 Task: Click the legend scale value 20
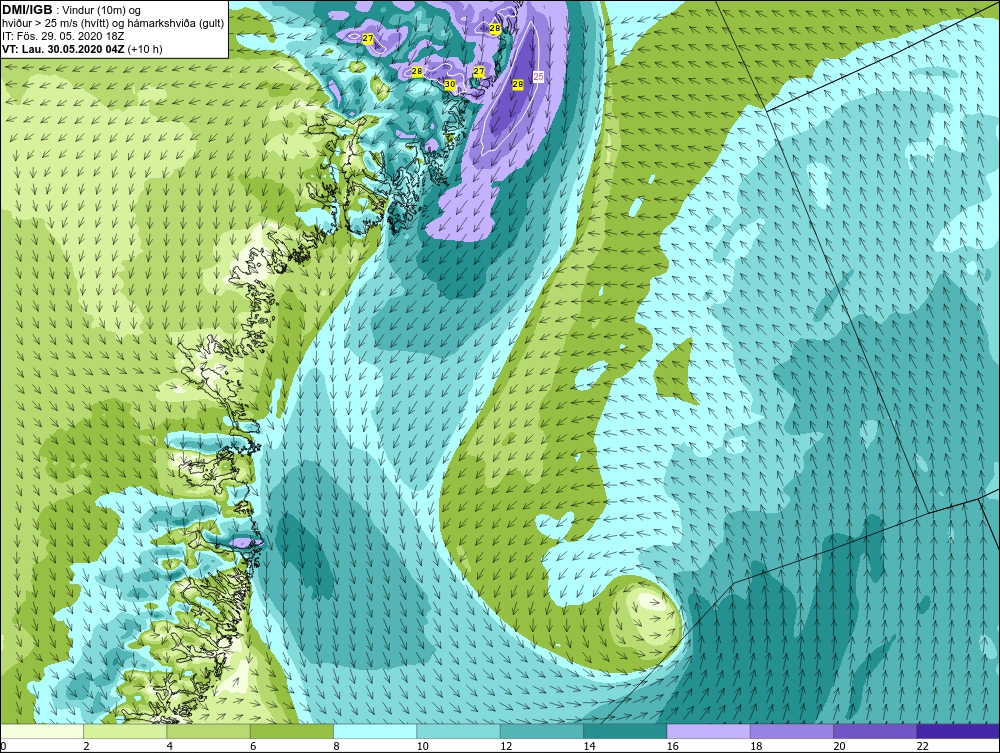[839, 746]
